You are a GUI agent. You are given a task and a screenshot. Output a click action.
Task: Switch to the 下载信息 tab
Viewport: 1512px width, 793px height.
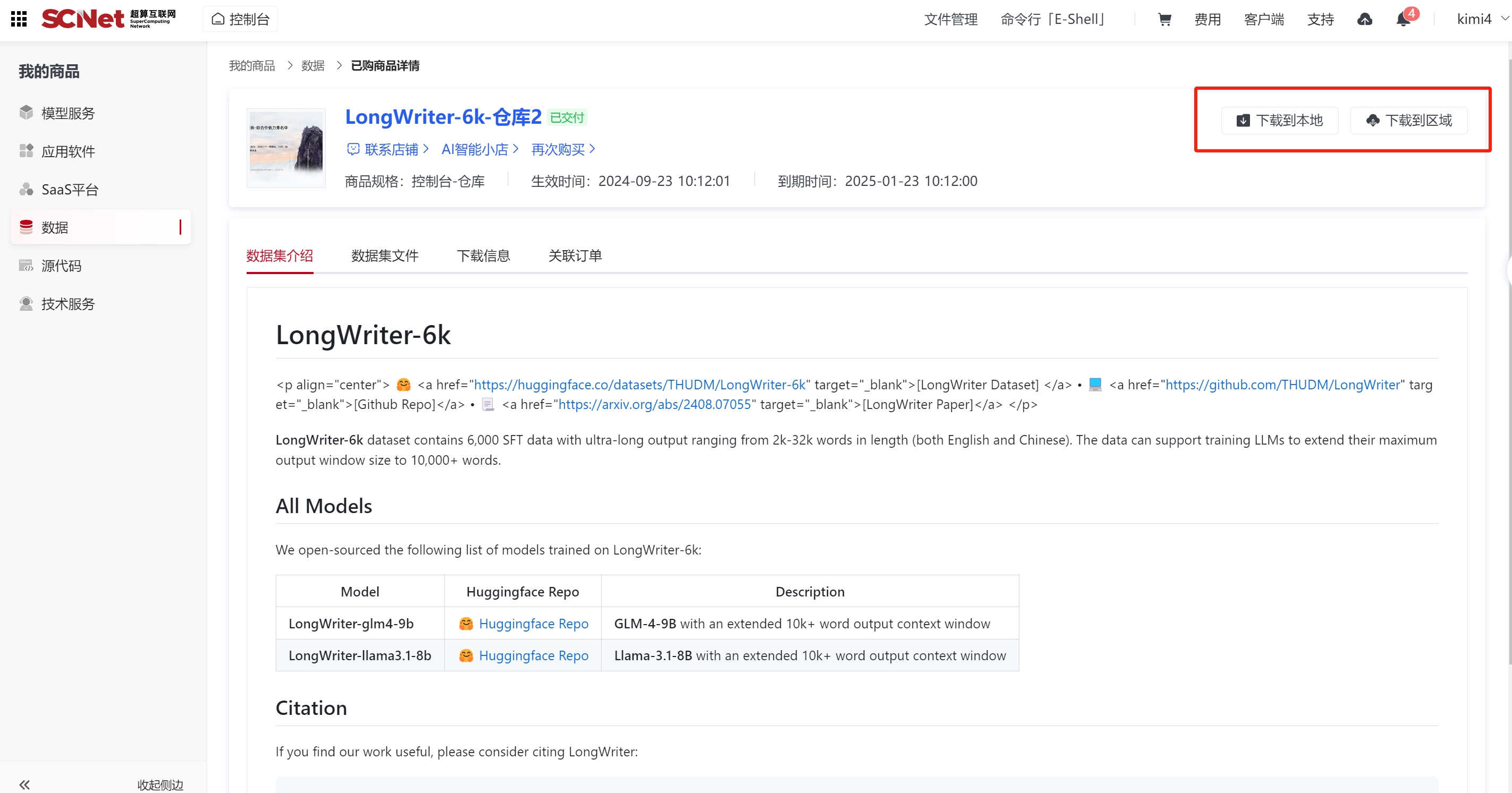[x=483, y=255]
